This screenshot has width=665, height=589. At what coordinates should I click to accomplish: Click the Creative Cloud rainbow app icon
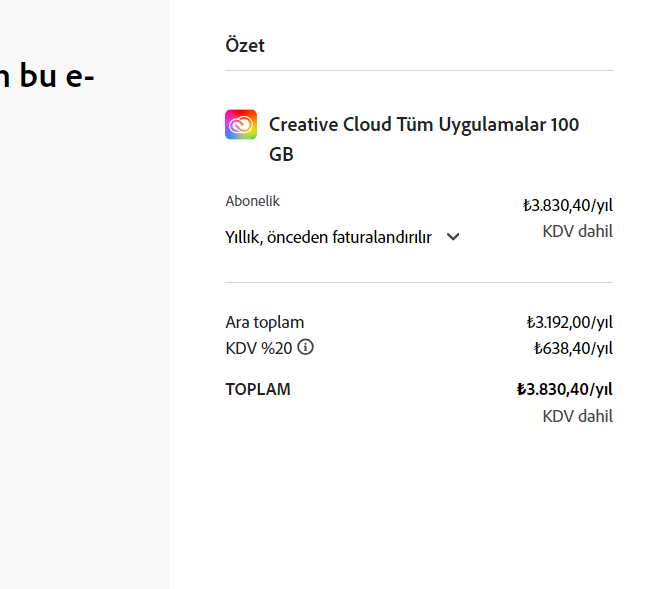tap(241, 125)
